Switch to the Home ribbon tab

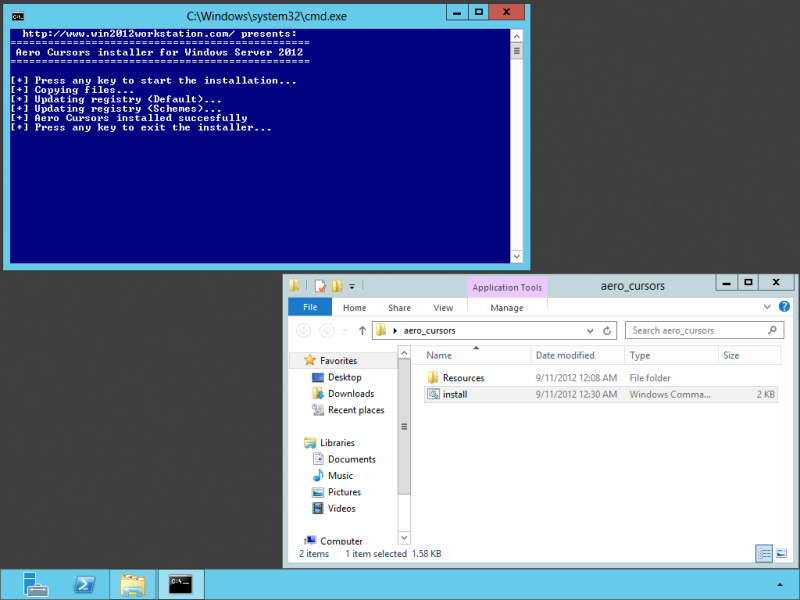[355, 308]
